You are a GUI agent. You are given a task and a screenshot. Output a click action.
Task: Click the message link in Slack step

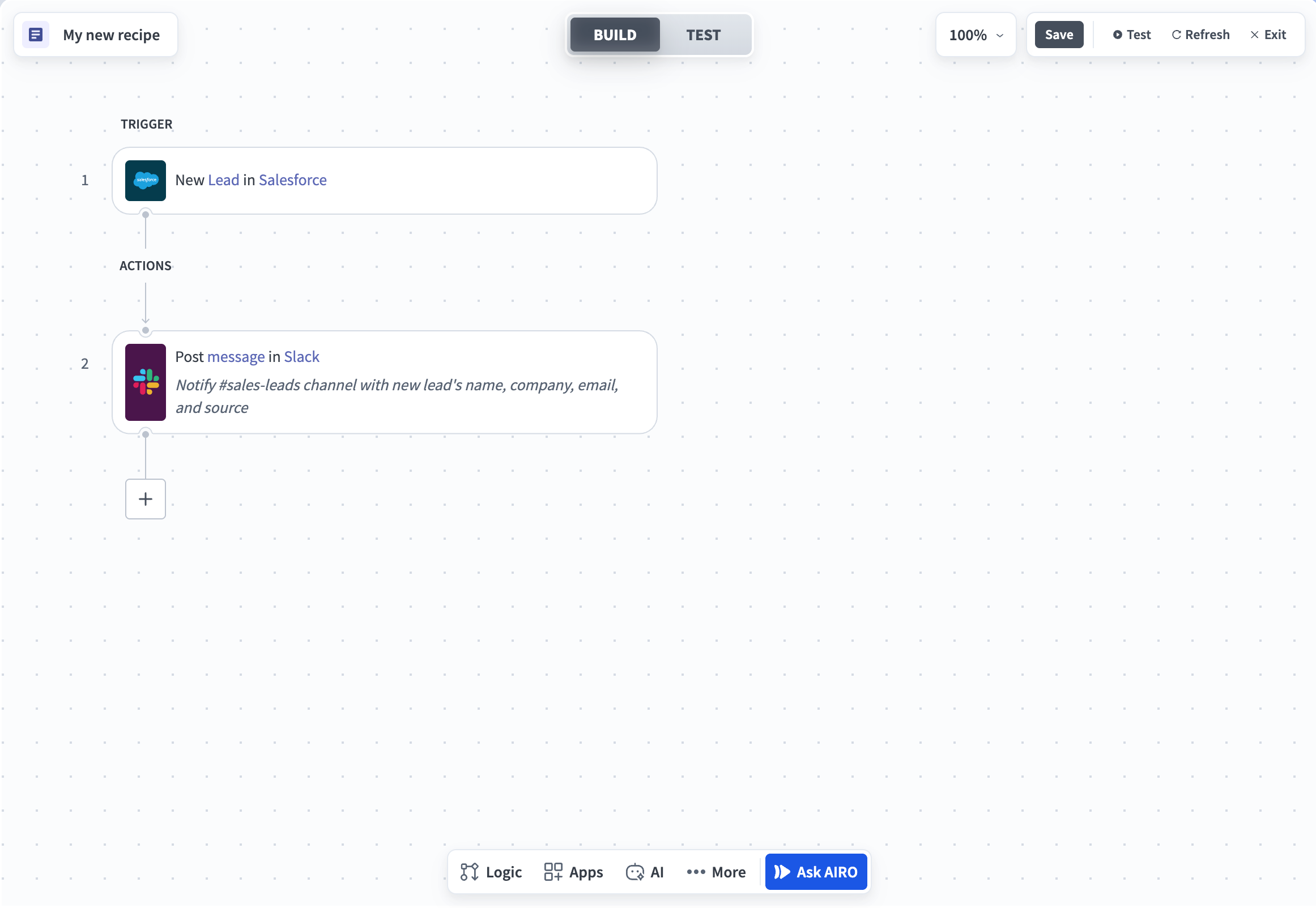point(236,357)
